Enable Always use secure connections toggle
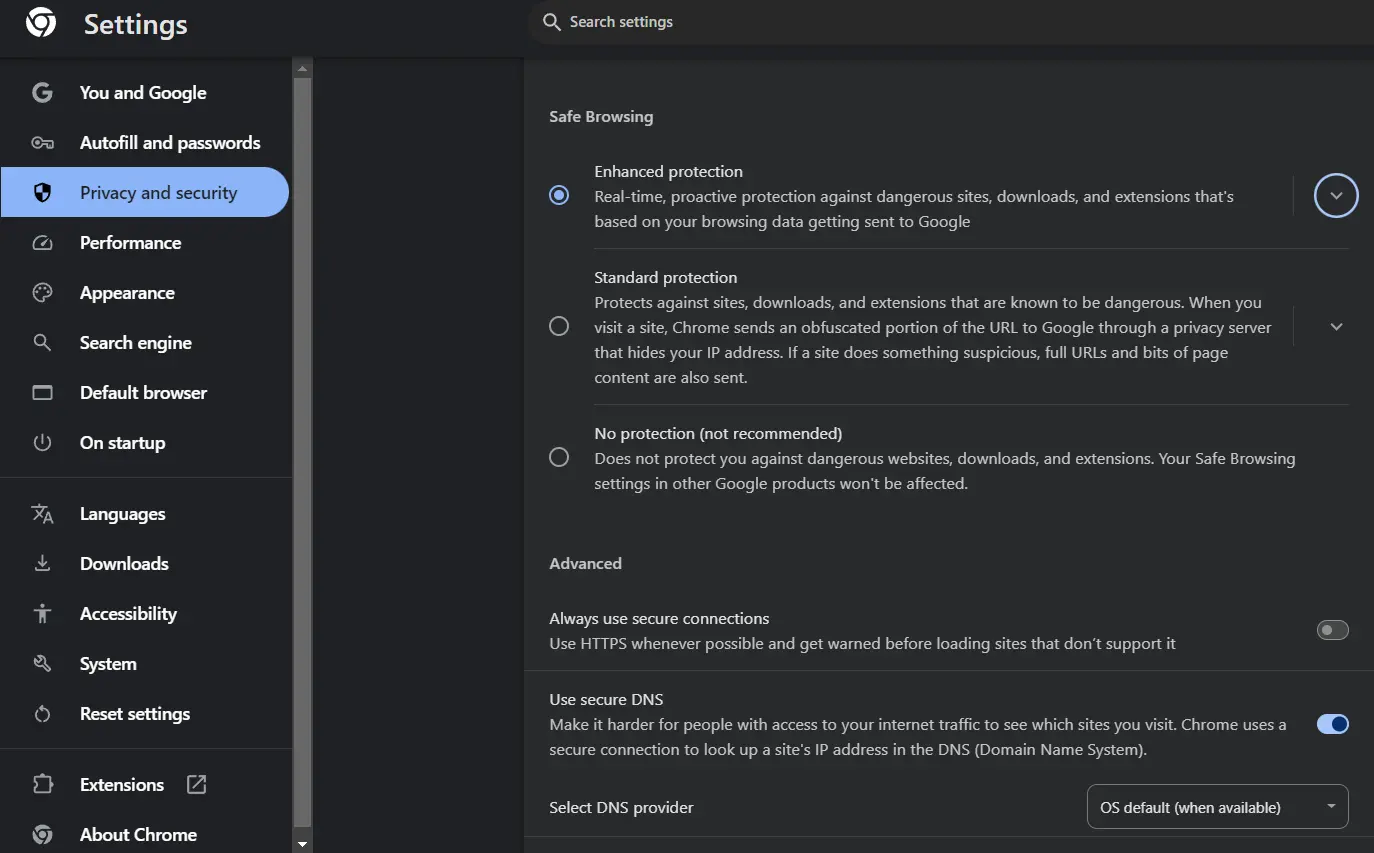 pyautogui.click(x=1332, y=630)
